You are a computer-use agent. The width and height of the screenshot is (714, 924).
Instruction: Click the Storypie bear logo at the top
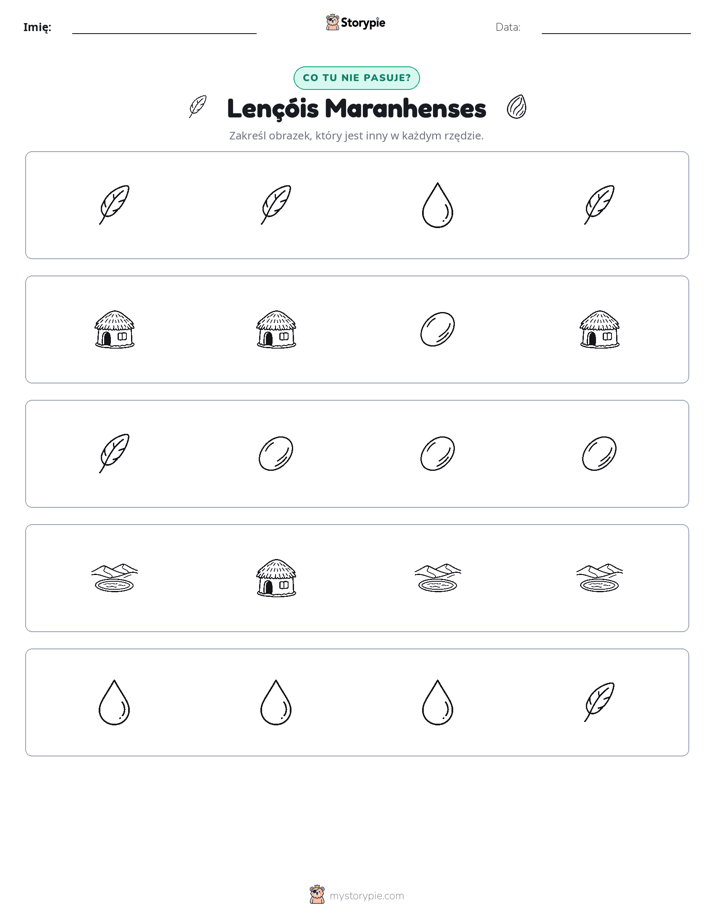pyautogui.click(x=332, y=22)
